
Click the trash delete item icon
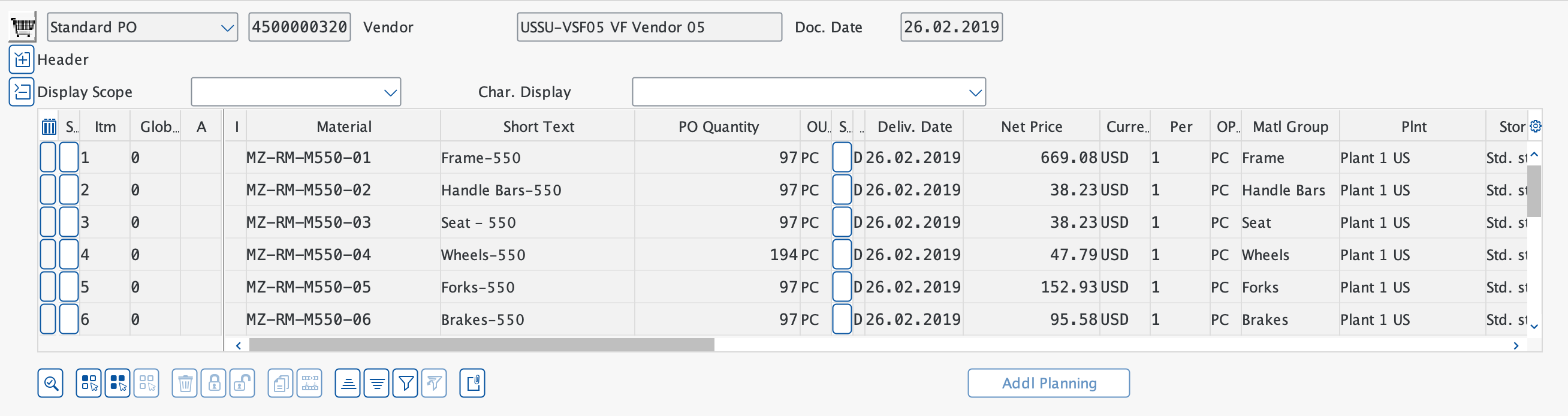[185, 383]
